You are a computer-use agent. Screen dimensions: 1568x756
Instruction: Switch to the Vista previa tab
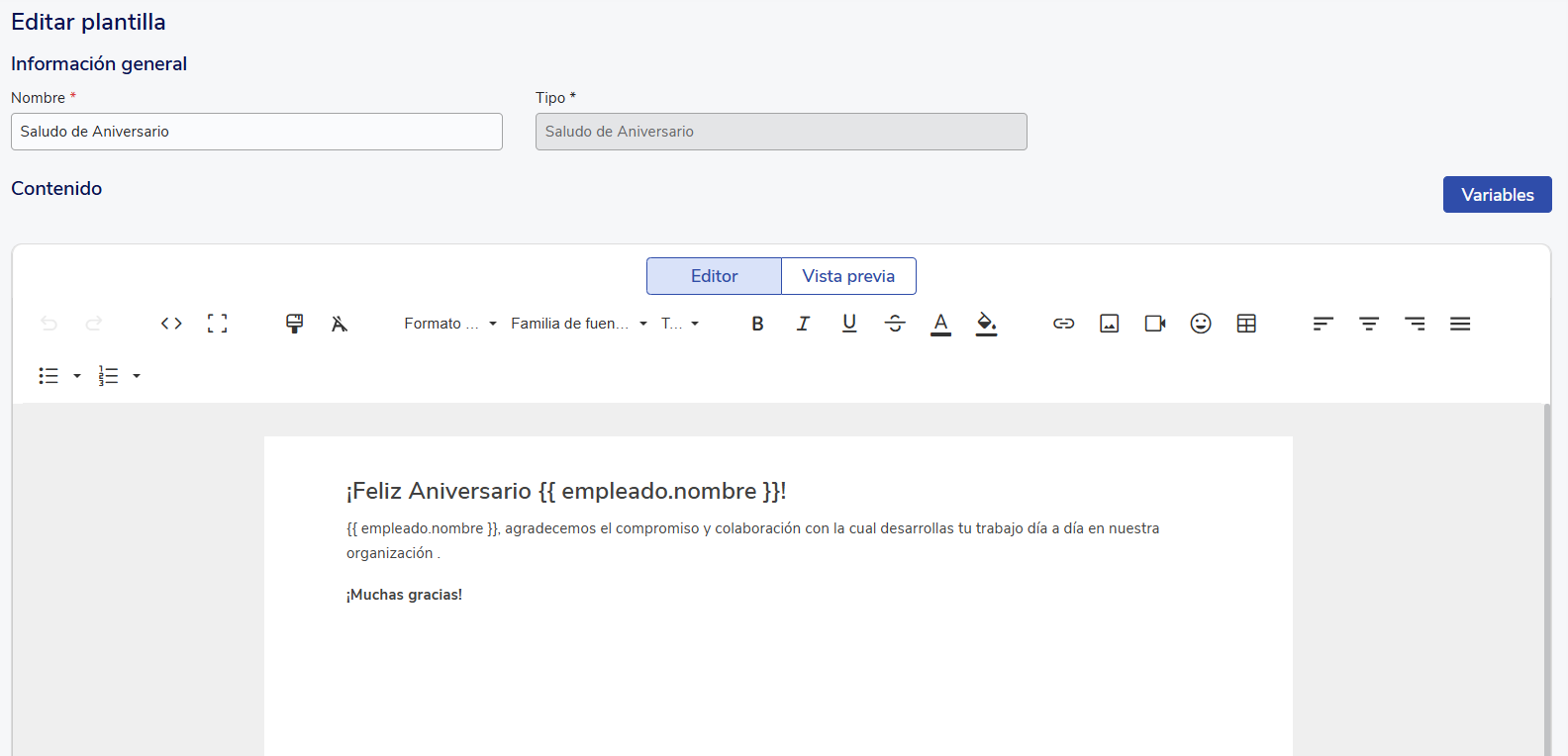click(848, 276)
